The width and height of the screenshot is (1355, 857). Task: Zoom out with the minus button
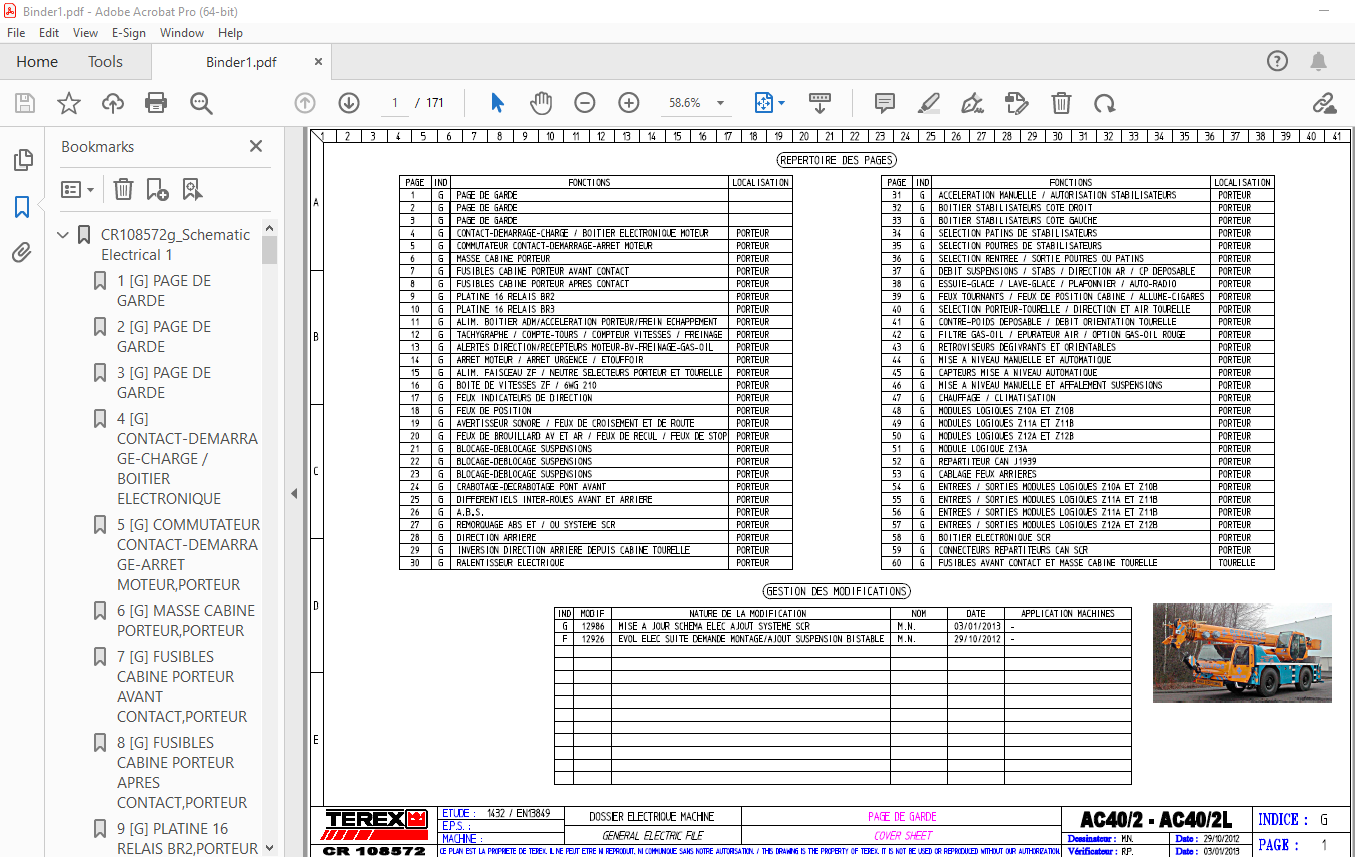pyautogui.click(x=585, y=103)
